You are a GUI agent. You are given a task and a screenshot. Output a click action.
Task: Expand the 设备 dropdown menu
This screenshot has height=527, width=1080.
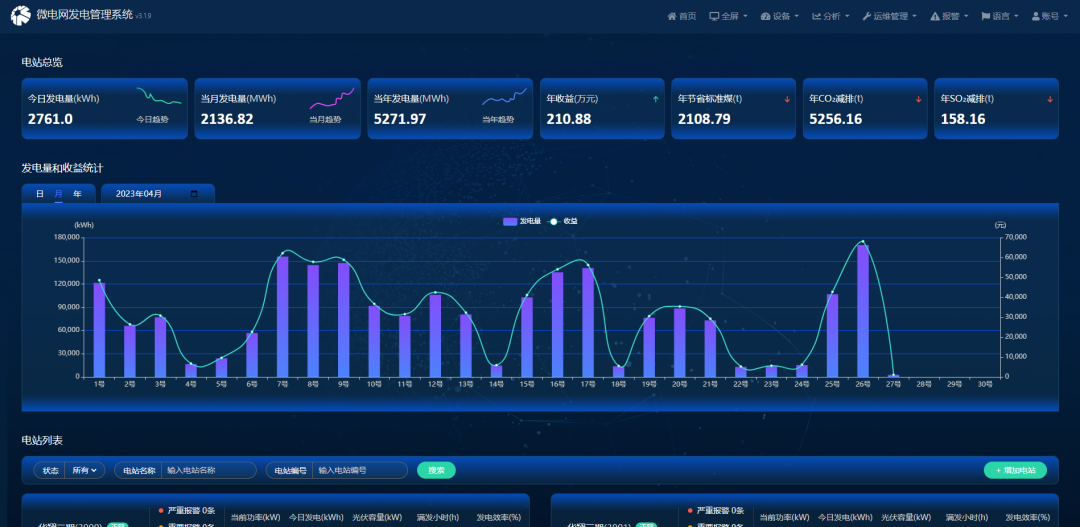click(x=781, y=16)
